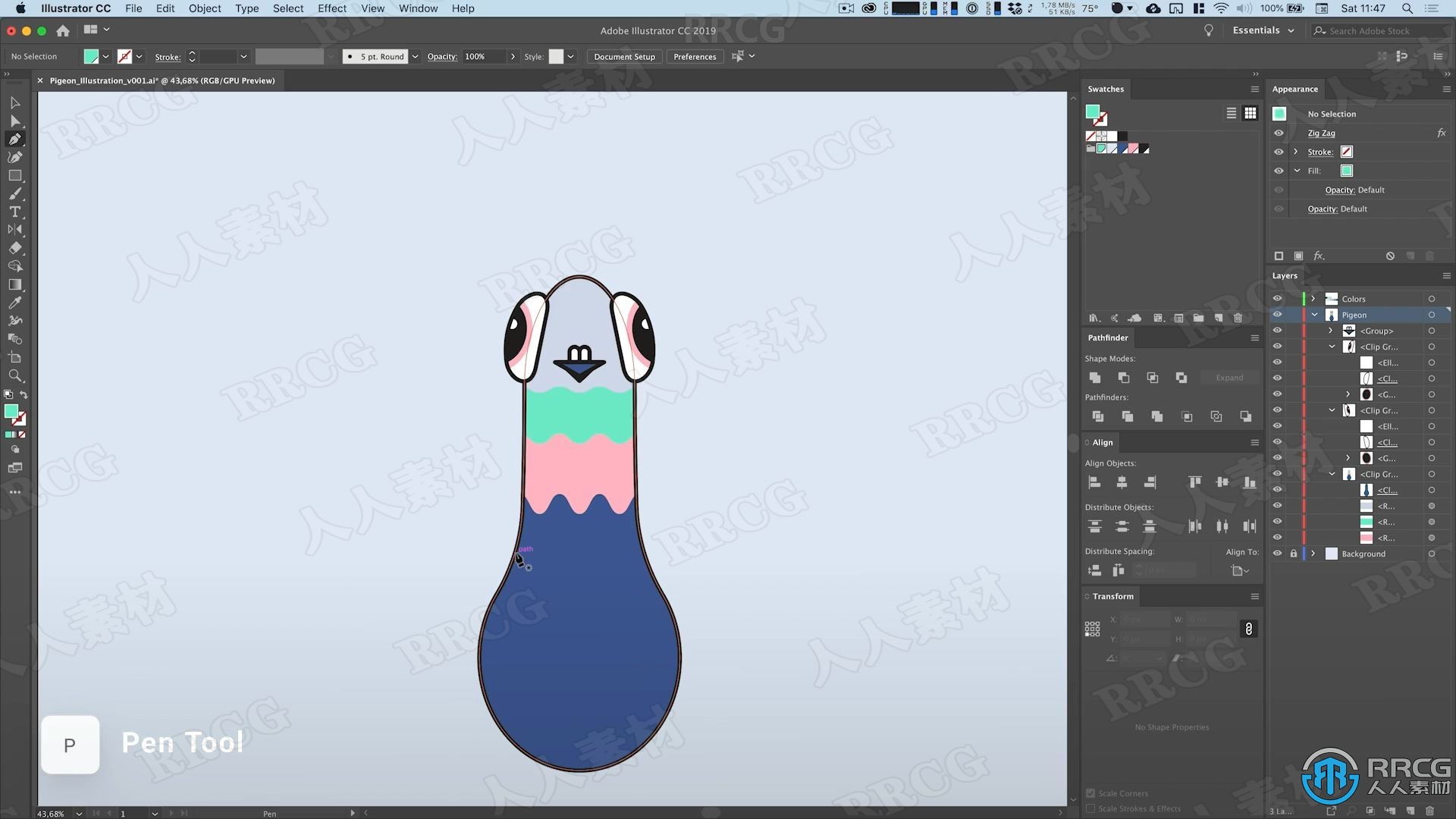
Task: Unlock the Background layer
Action: point(1294,554)
